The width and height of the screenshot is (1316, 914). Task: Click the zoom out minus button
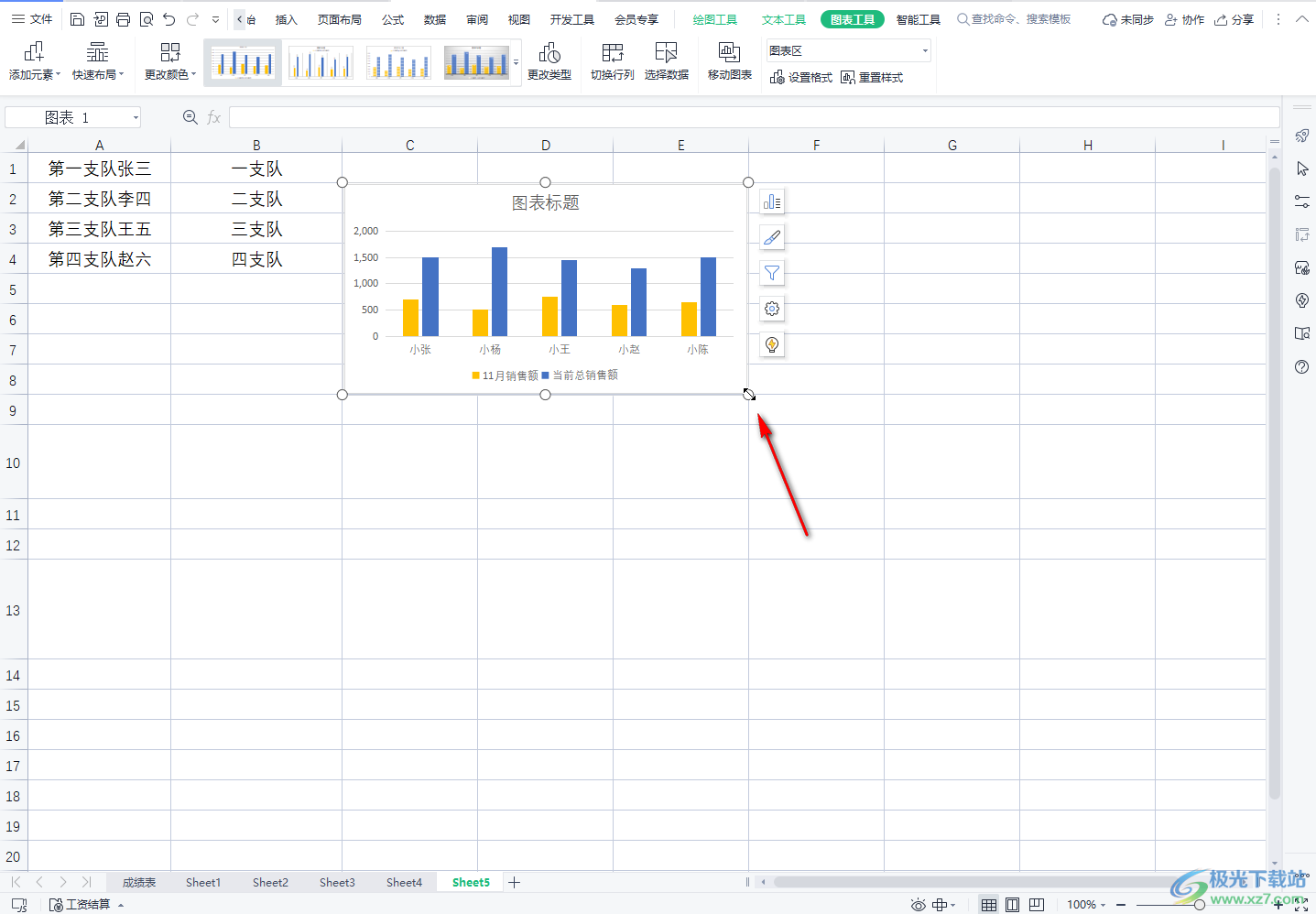1122,905
